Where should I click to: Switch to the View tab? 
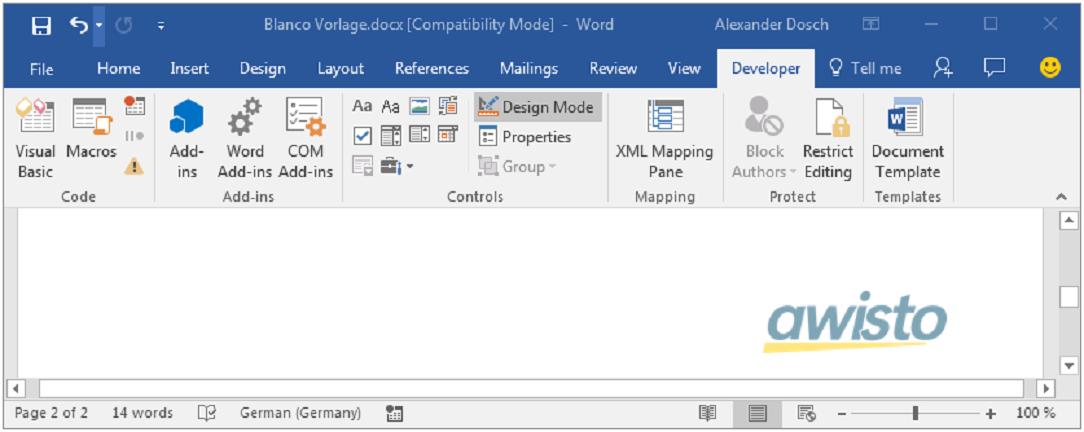point(684,68)
